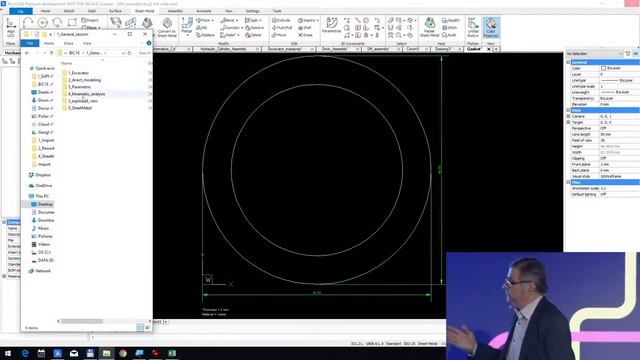The image size is (640, 360).
Task: Switch to the Surface ribbon tab
Action: pyautogui.click(x=115, y=11)
